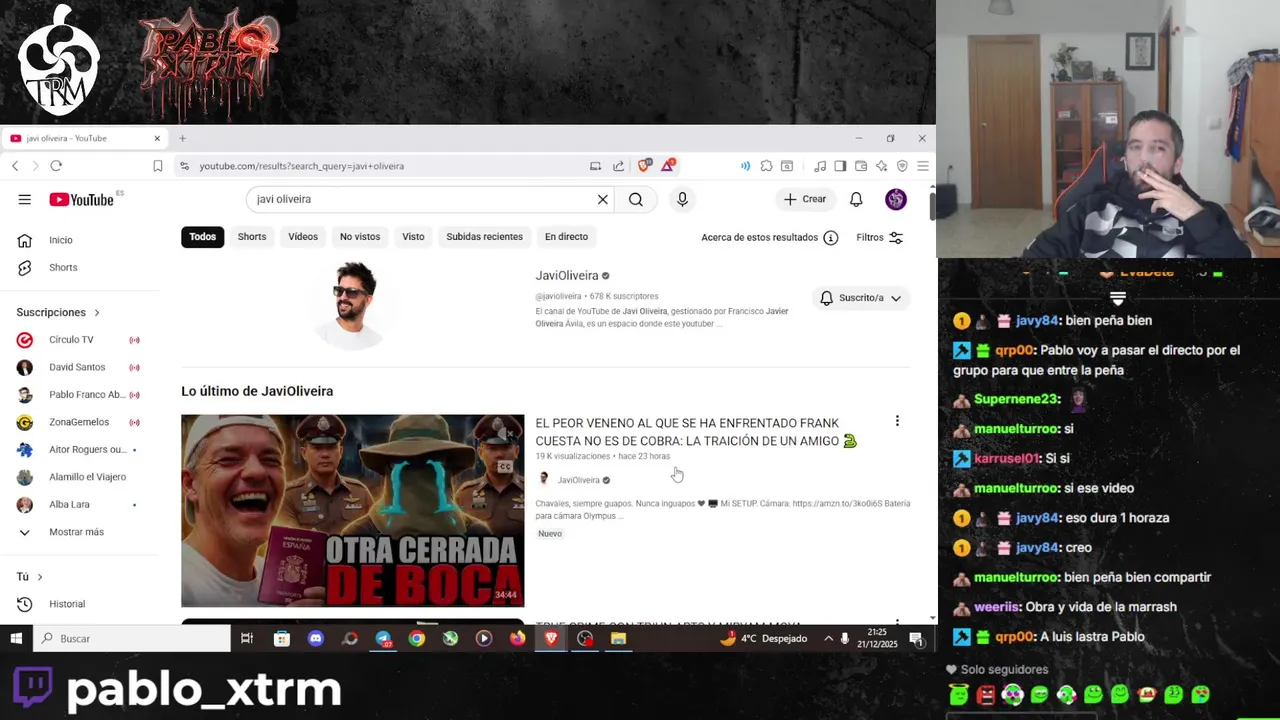Open the account avatar menu
Image resolution: width=1280 pixels, height=720 pixels.
896,199
